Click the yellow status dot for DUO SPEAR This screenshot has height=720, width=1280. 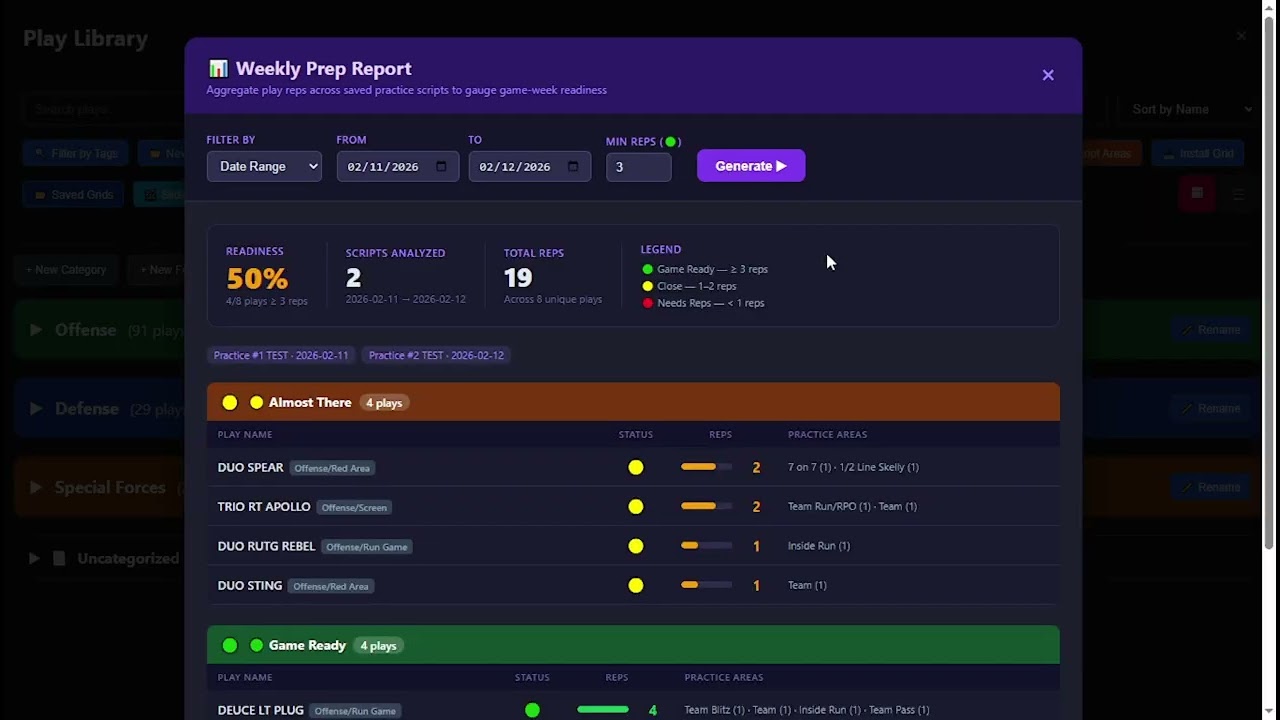point(636,467)
